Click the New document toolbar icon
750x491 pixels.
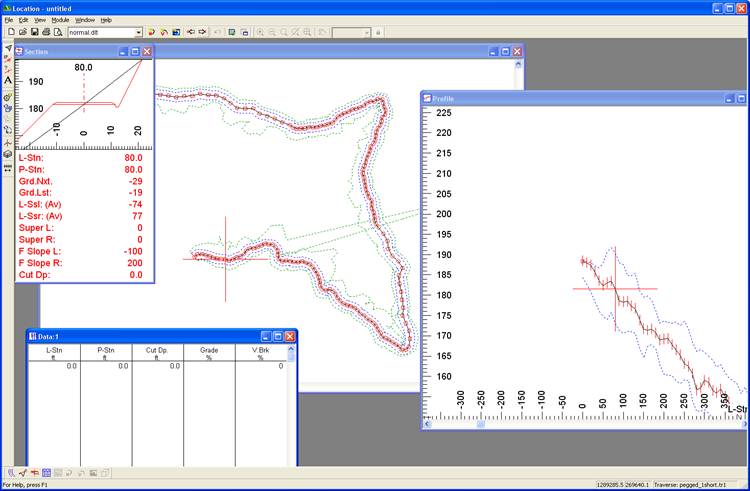click(x=11, y=32)
